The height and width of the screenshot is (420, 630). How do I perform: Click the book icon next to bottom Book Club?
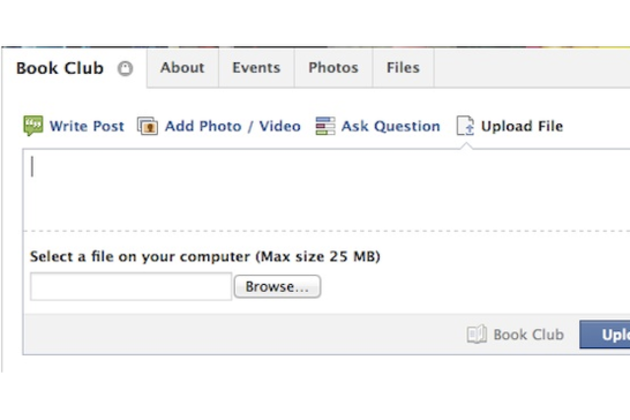click(x=477, y=335)
